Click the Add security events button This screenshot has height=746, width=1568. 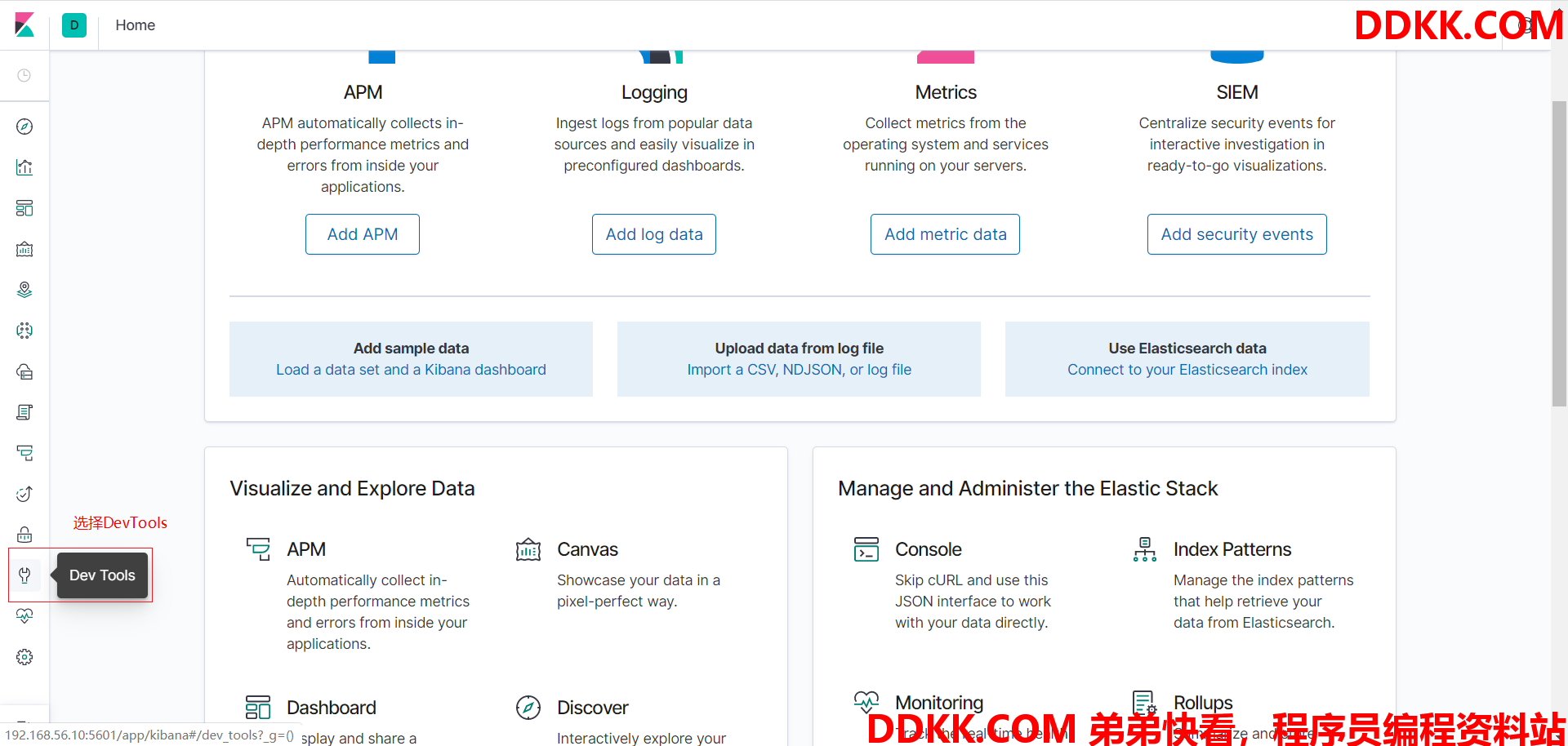pos(1237,234)
